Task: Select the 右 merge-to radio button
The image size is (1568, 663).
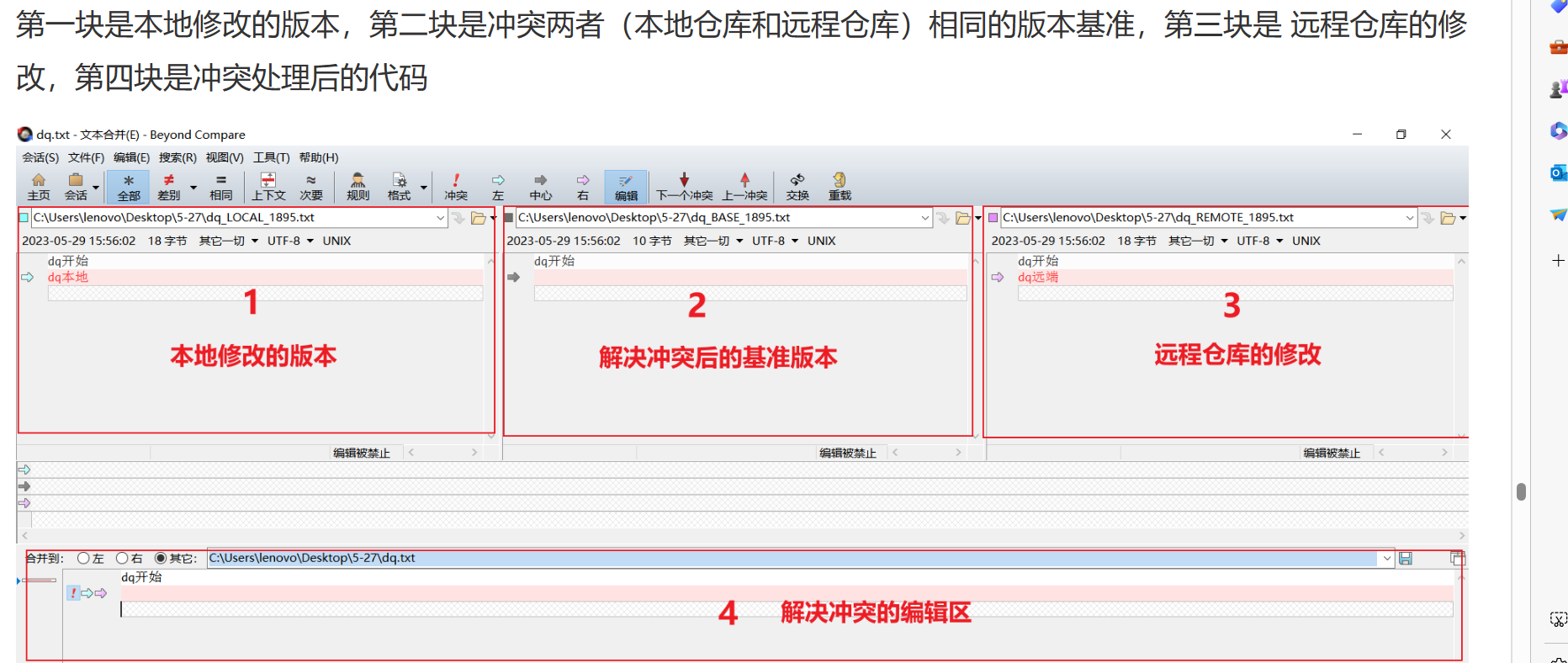Action: (122, 558)
